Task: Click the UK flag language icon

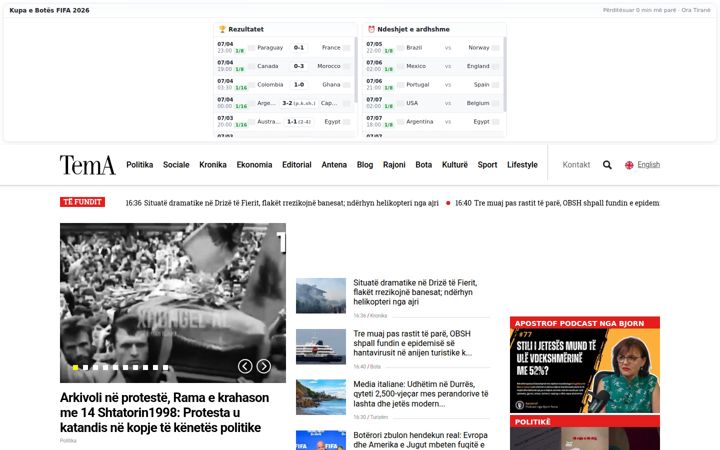Action: coord(629,165)
